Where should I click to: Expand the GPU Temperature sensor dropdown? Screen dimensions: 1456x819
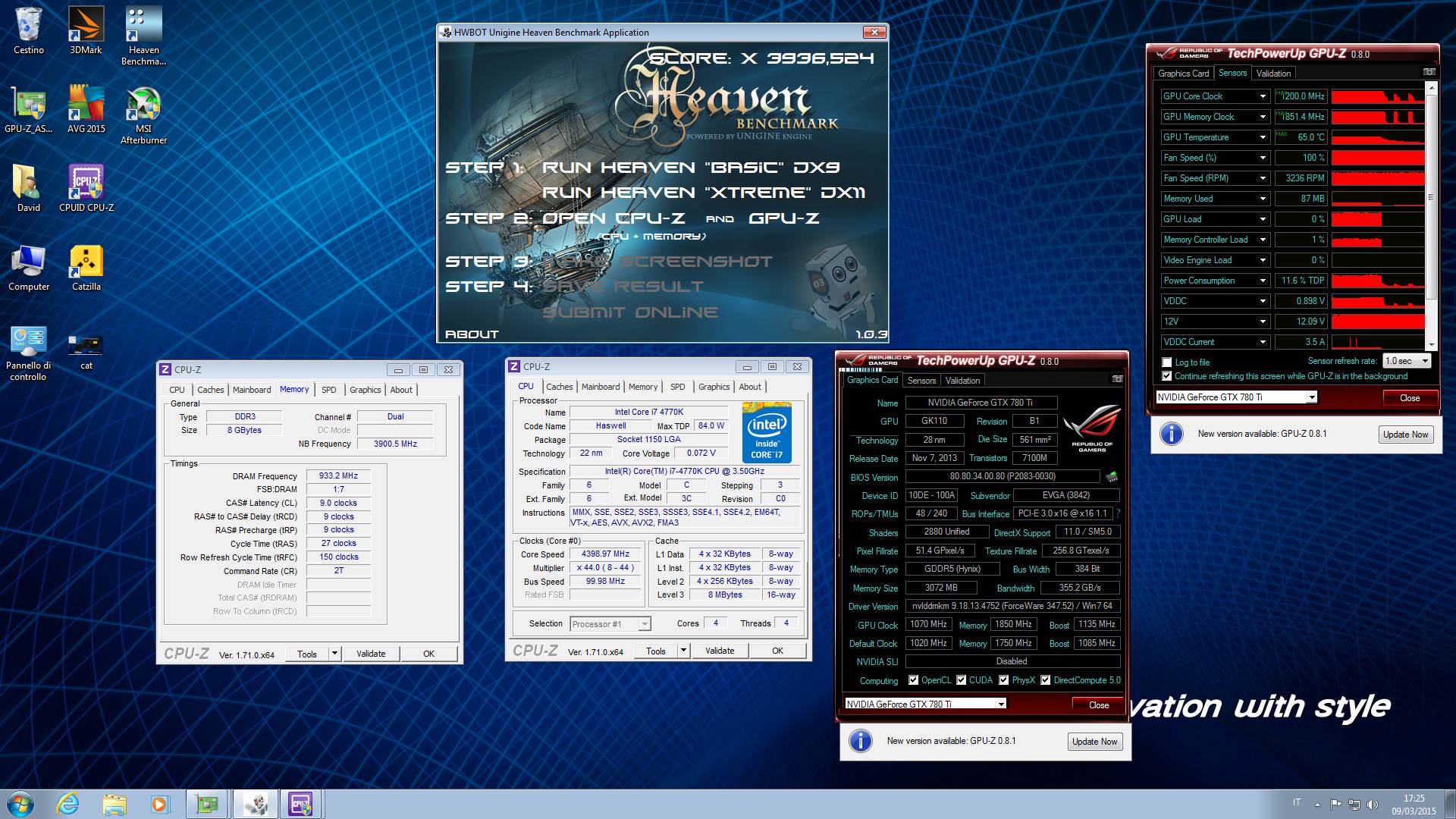1263,137
